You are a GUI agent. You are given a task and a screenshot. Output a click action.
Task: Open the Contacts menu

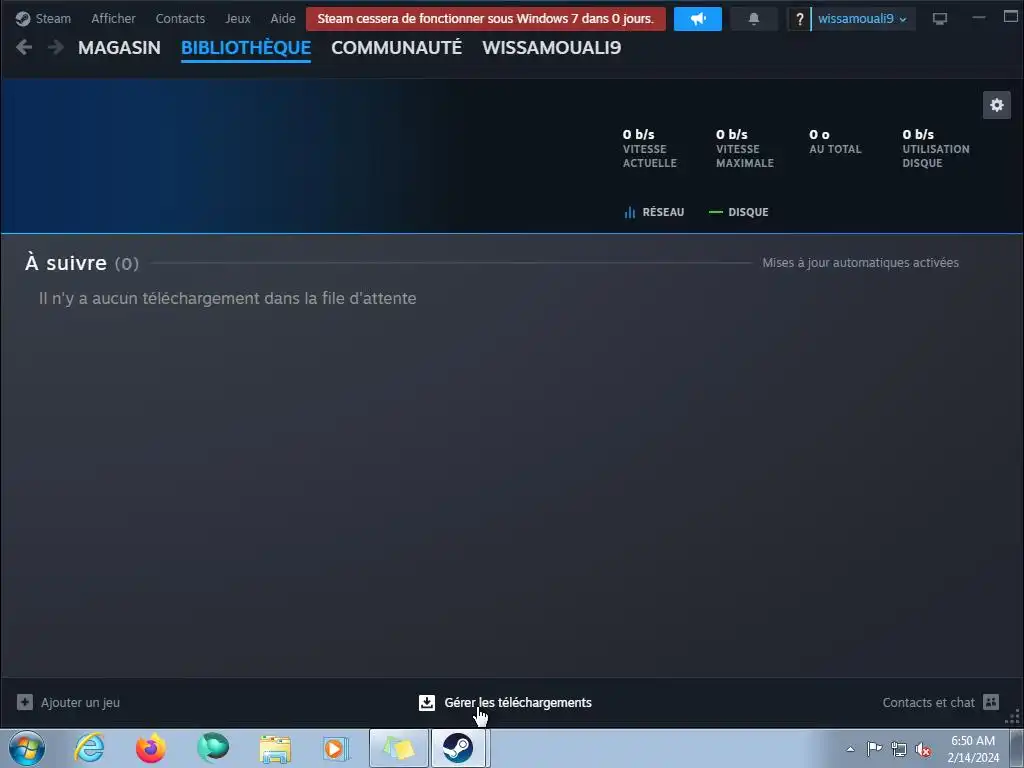pos(180,18)
